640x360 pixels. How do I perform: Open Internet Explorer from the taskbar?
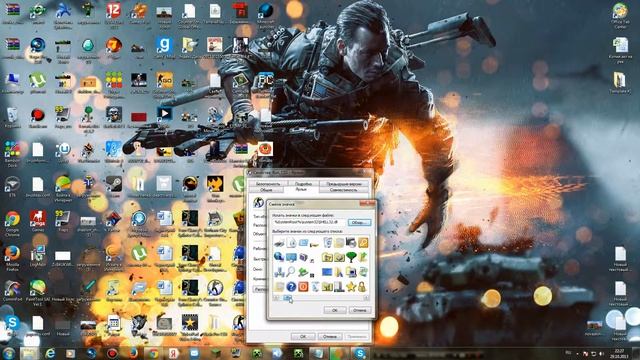tap(50, 353)
